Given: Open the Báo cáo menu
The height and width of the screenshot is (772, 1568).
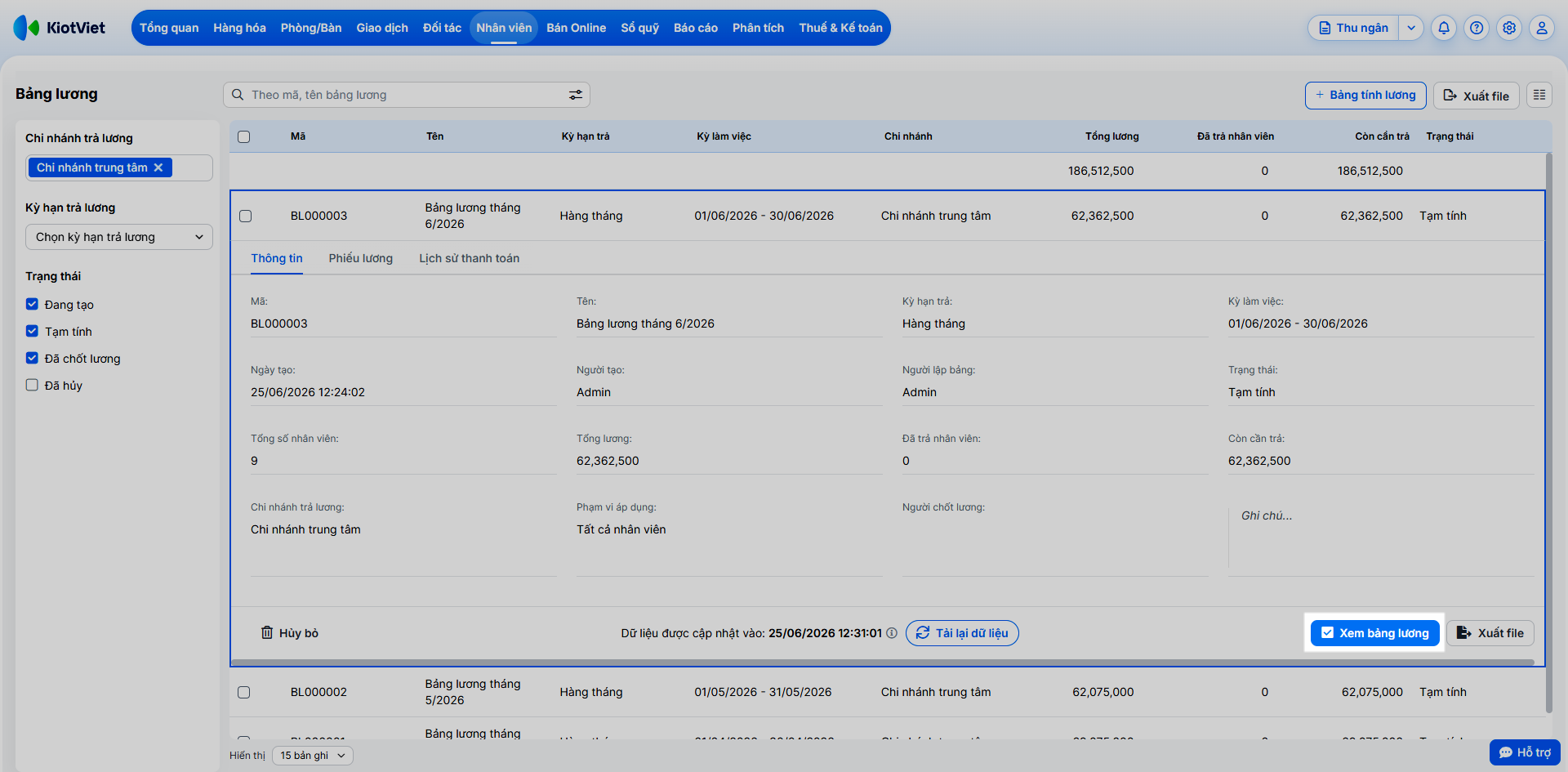Looking at the screenshot, I should pyautogui.click(x=696, y=28).
